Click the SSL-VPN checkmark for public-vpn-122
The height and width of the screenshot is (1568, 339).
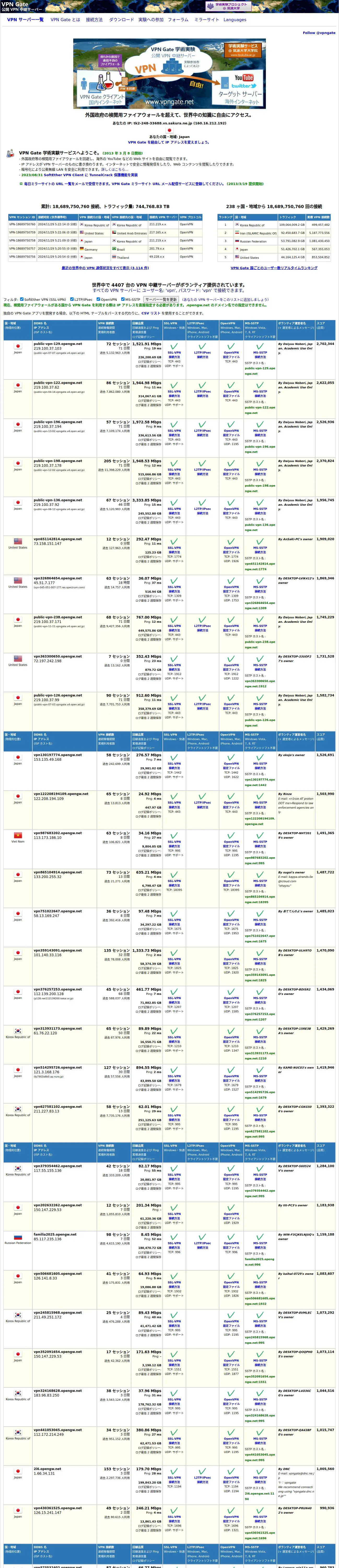click(x=174, y=385)
